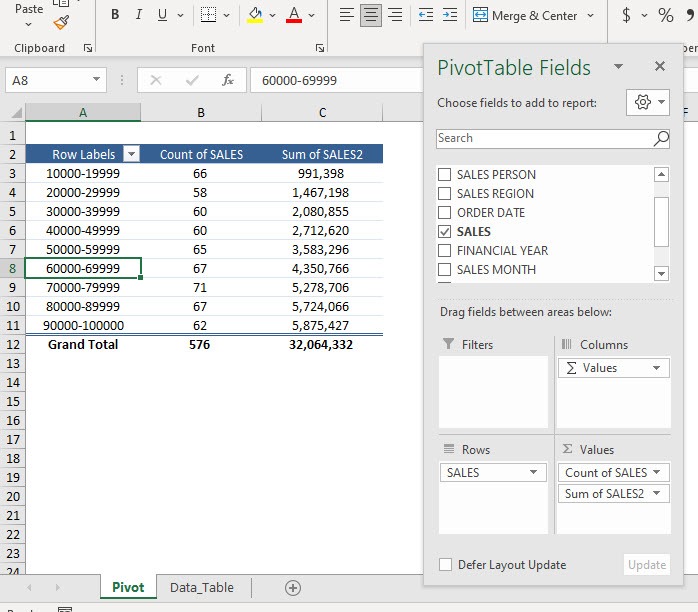Click Paste button
Screen dimensions: 698x612
coord(29,9)
